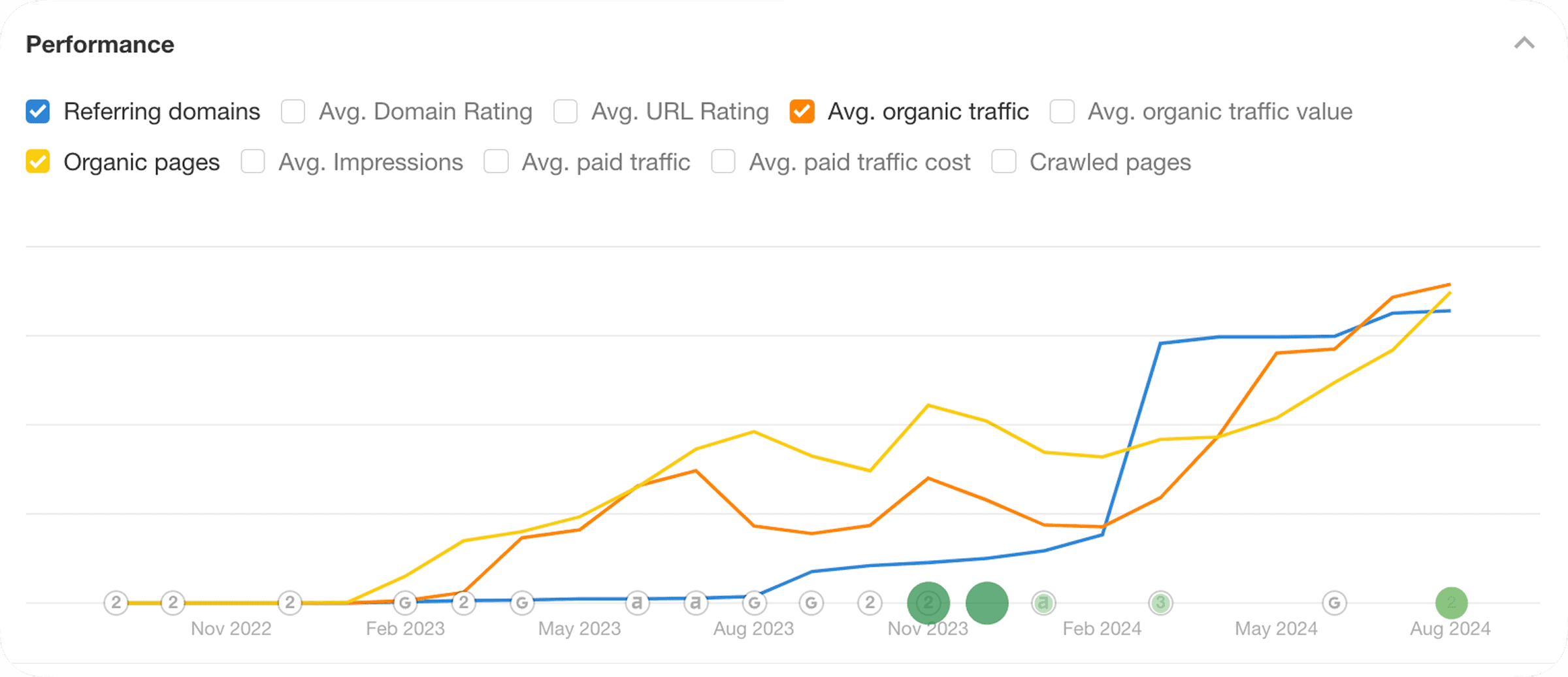
Task: Select the Avg. paid traffic checkbox
Action: click(x=496, y=161)
